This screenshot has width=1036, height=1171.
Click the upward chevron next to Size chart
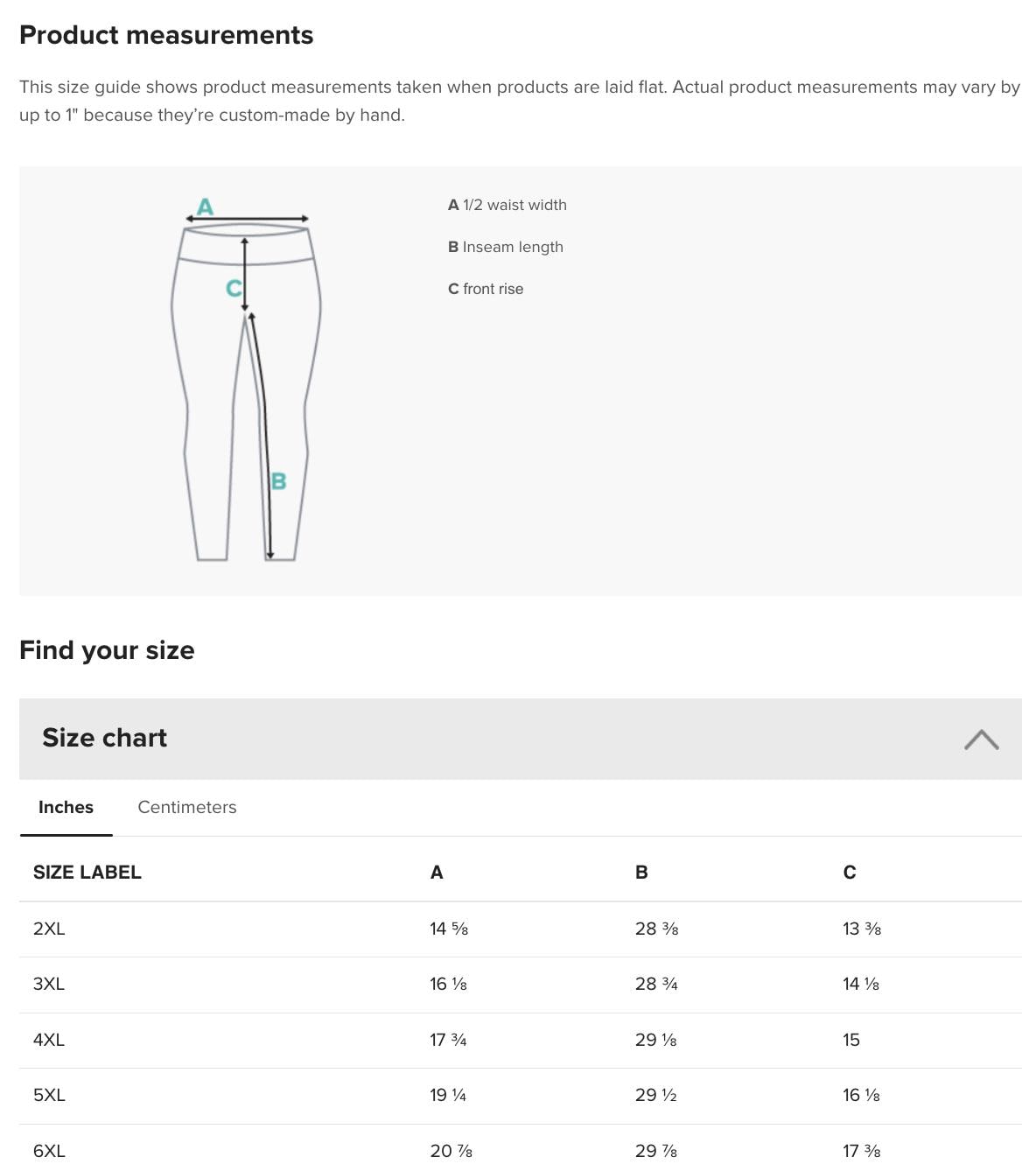click(983, 740)
